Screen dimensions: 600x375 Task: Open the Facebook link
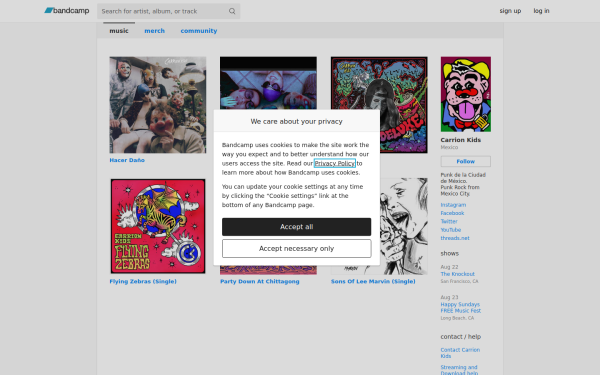[x=452, y=213]
